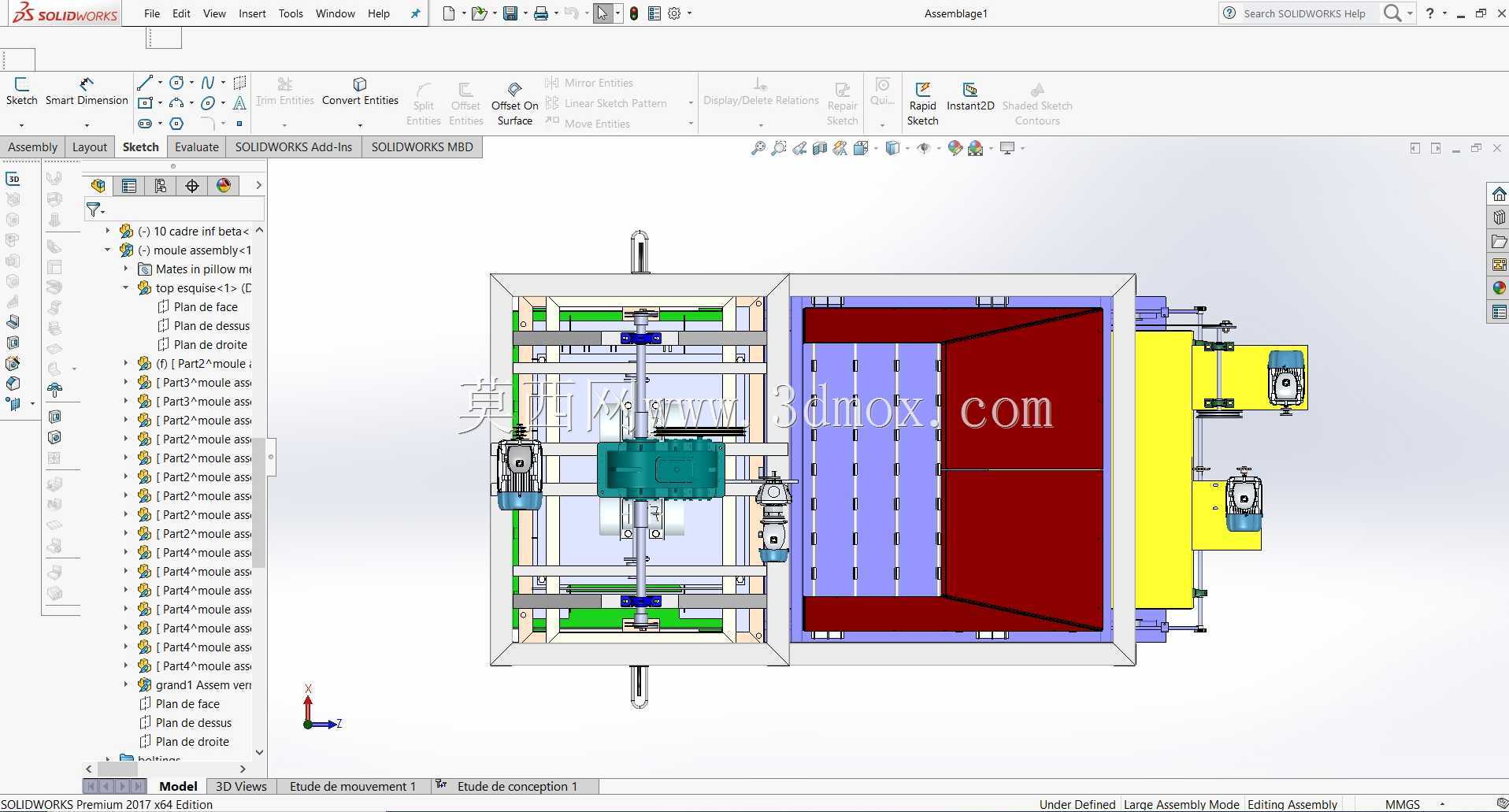Image resolution: width=1509 pixels, height=812 pixels.
Task: Open the PropertyManager tab
Action: [129, 186]
